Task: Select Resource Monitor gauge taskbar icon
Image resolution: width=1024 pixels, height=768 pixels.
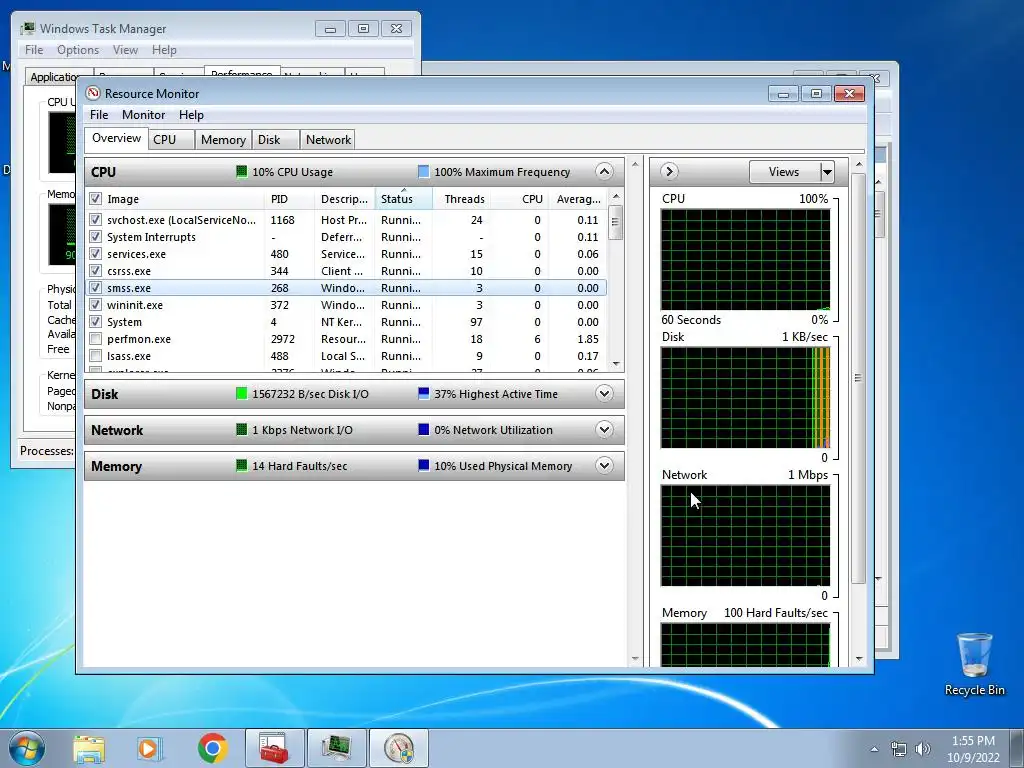Action: click(x=399, y=748)
